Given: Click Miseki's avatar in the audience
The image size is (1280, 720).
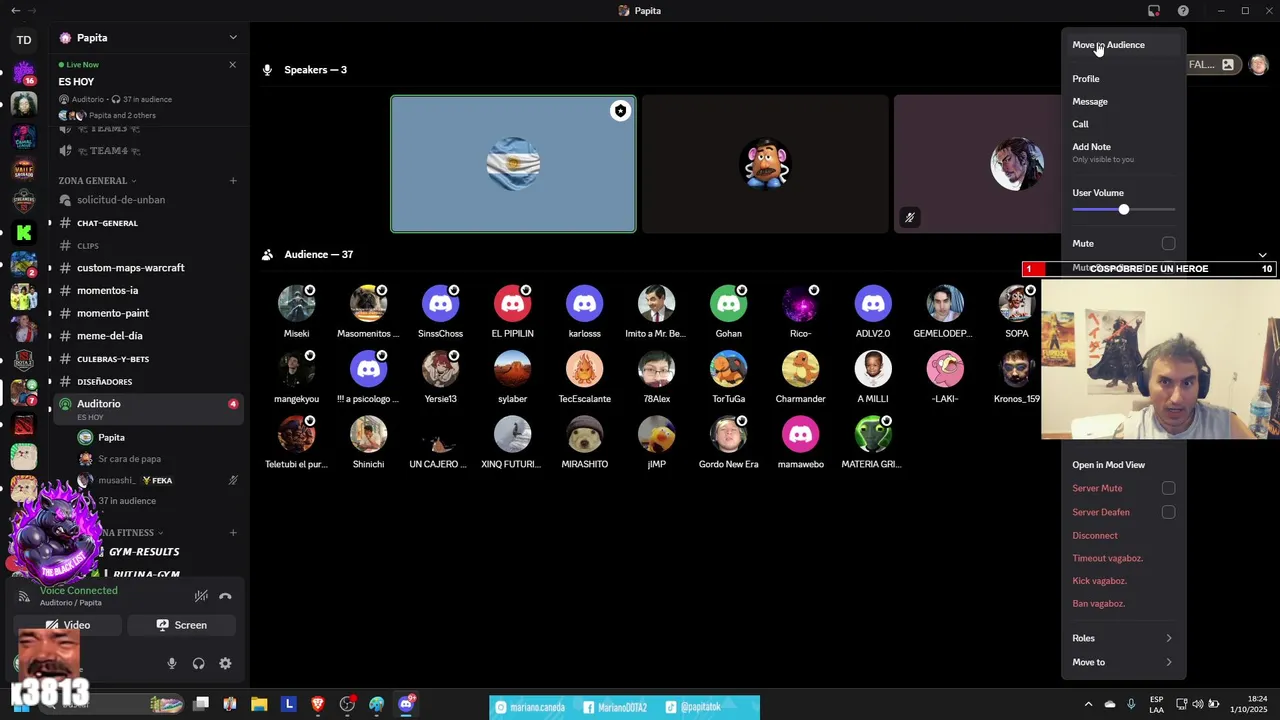Looking at the screenshot, I should (x=296, y=304).
